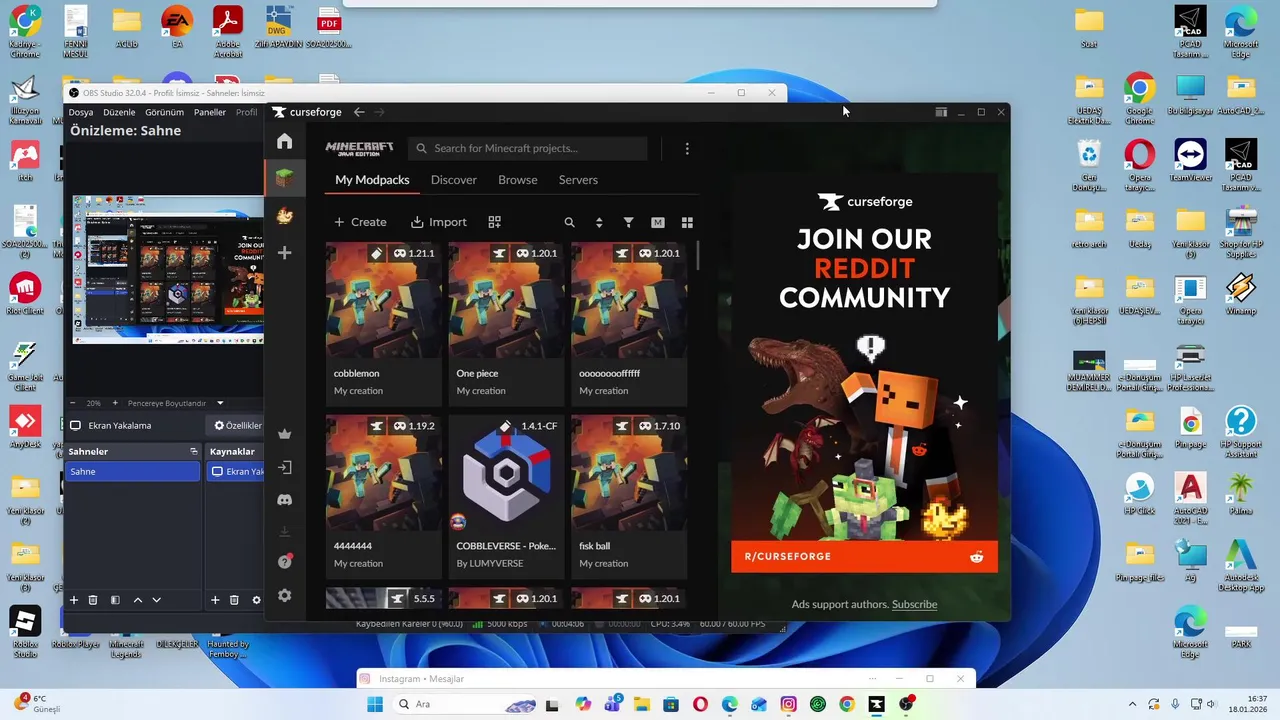Viewport: 1280px width, 720px height.
Task: Go back with the CurseForge back arrow
Action: click(359, 112)
